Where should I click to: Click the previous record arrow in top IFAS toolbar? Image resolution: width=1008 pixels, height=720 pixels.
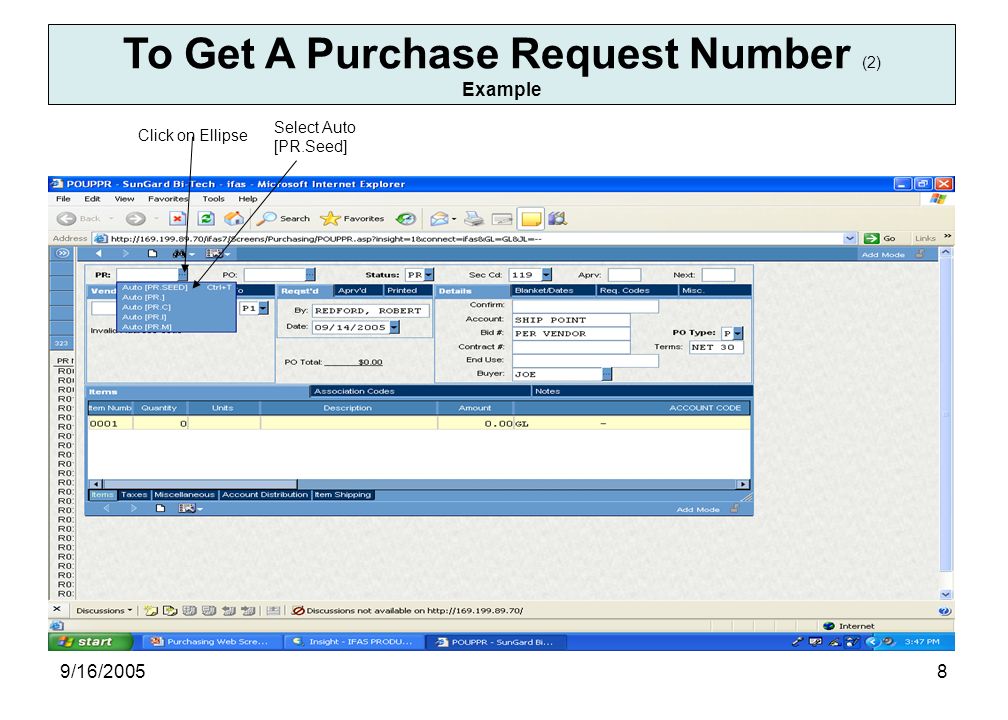coord(98,254)
